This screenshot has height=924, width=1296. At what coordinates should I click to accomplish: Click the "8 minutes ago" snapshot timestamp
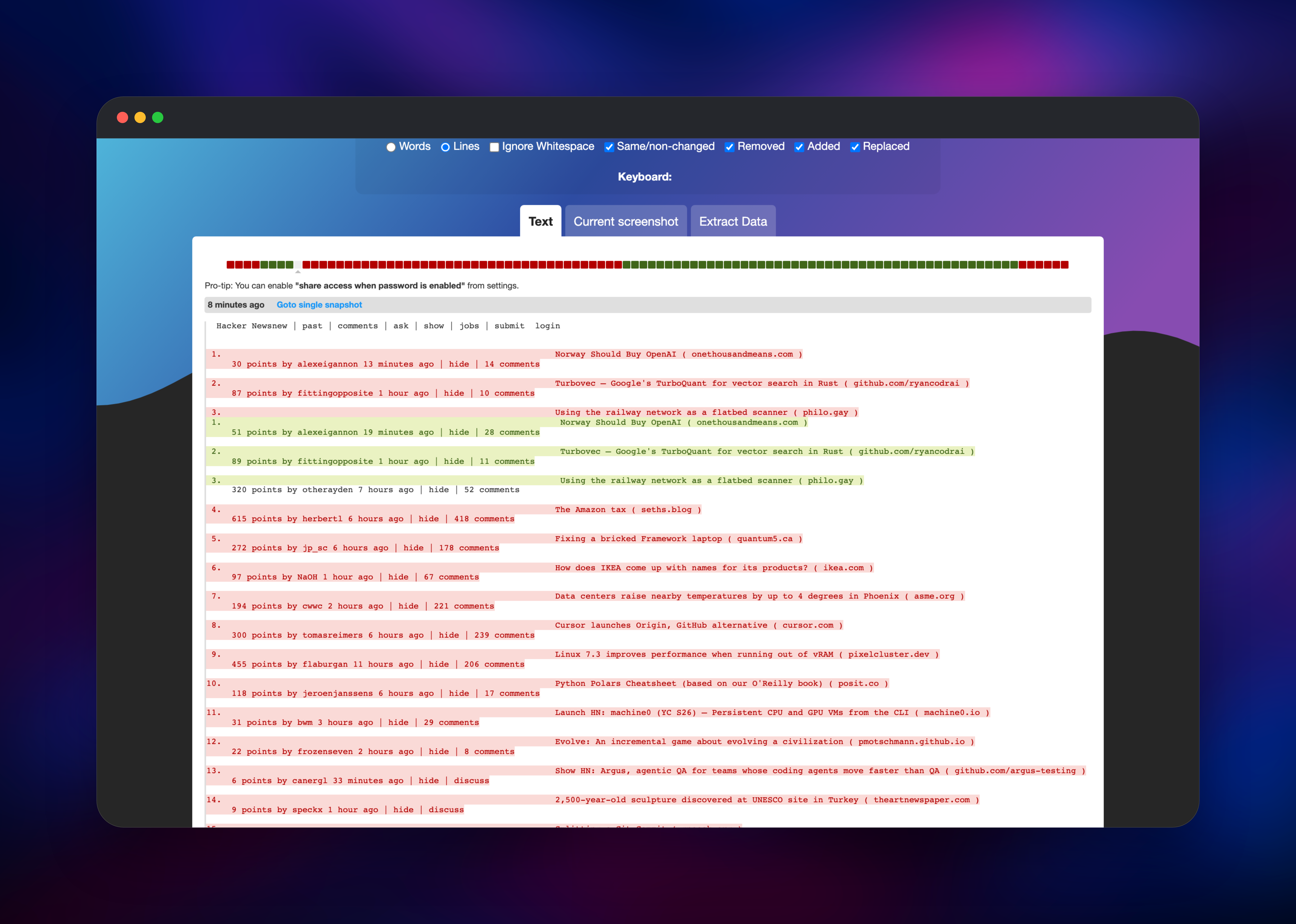tap(236, 305)
